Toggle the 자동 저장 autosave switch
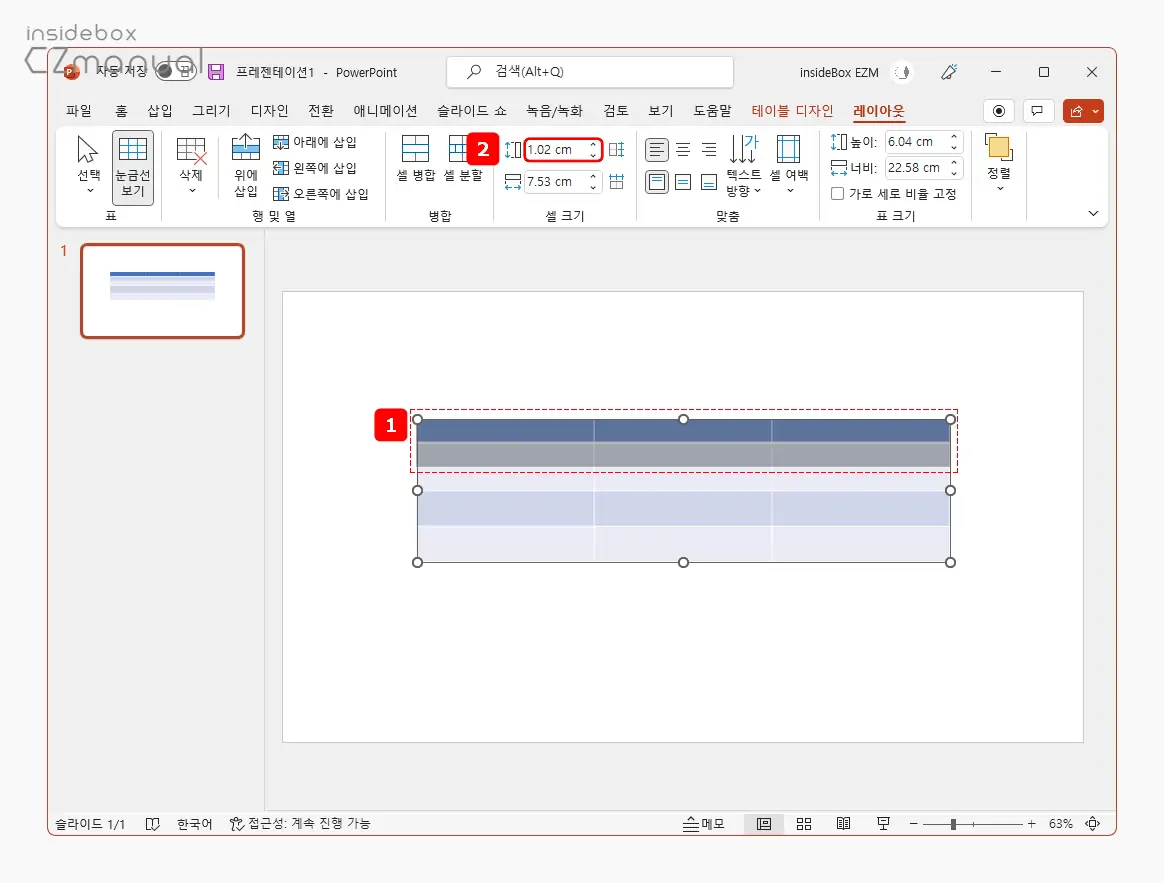 pos(175,72)
